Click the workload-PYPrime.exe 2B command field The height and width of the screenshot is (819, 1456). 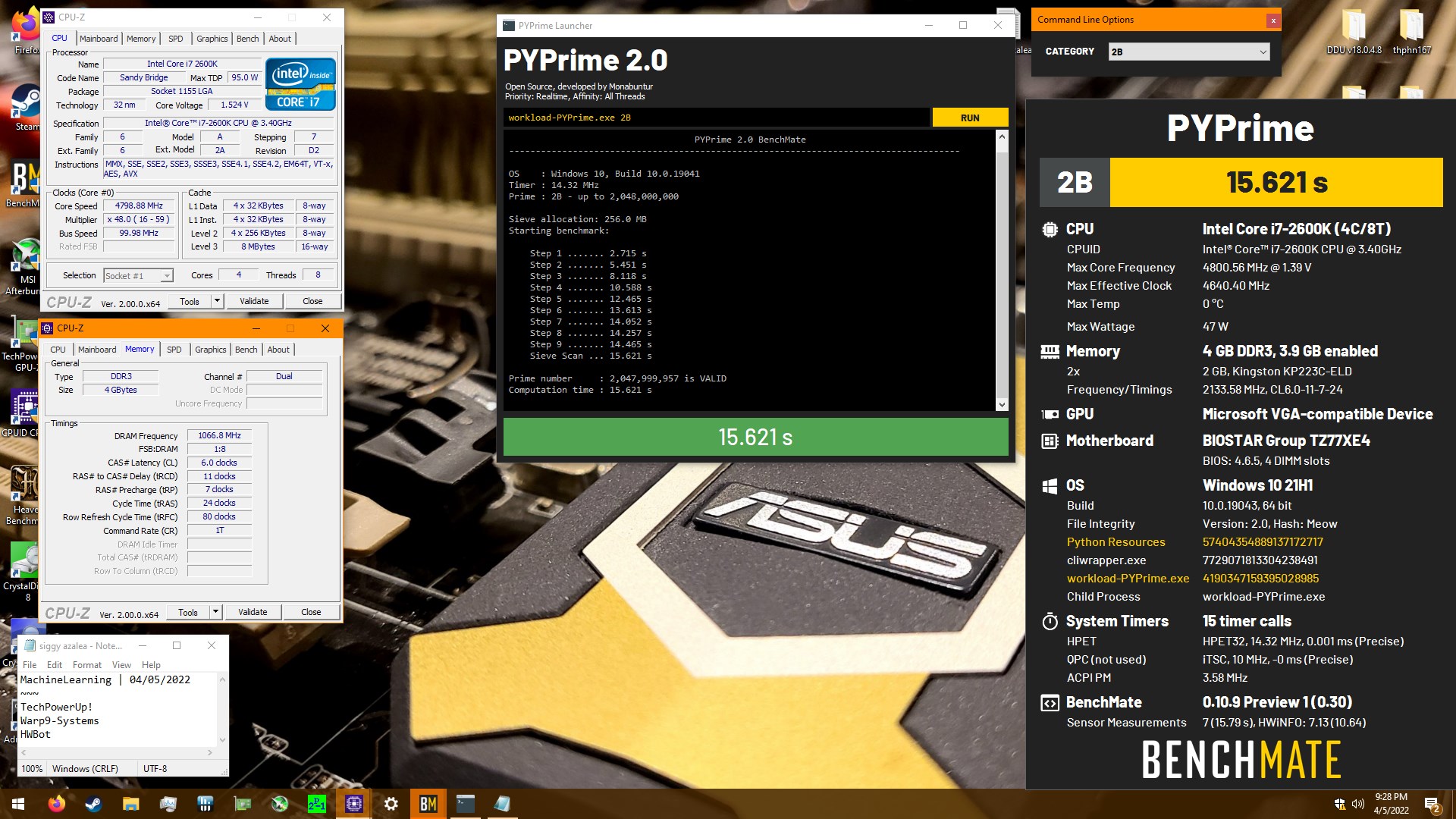click(x=716, y=118)
